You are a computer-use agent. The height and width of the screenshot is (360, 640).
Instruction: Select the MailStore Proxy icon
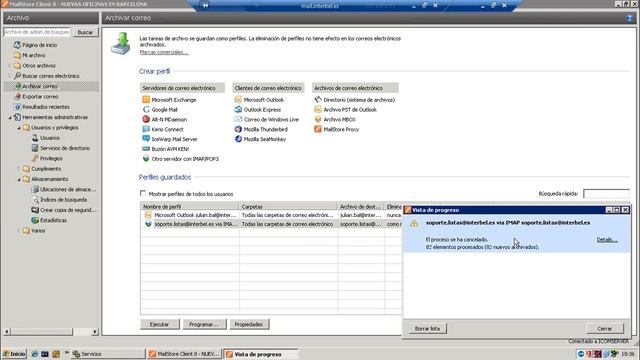(x=318, y=129)
